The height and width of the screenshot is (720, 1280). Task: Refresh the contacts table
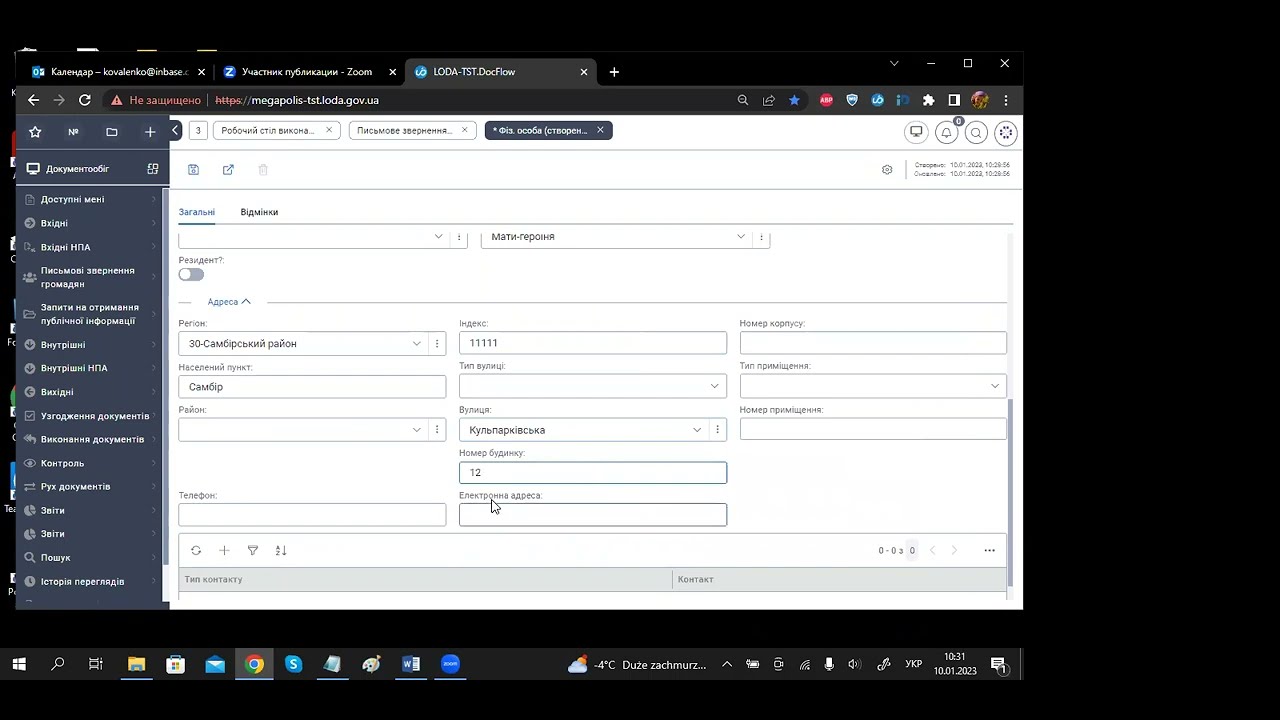coord(196,550)
